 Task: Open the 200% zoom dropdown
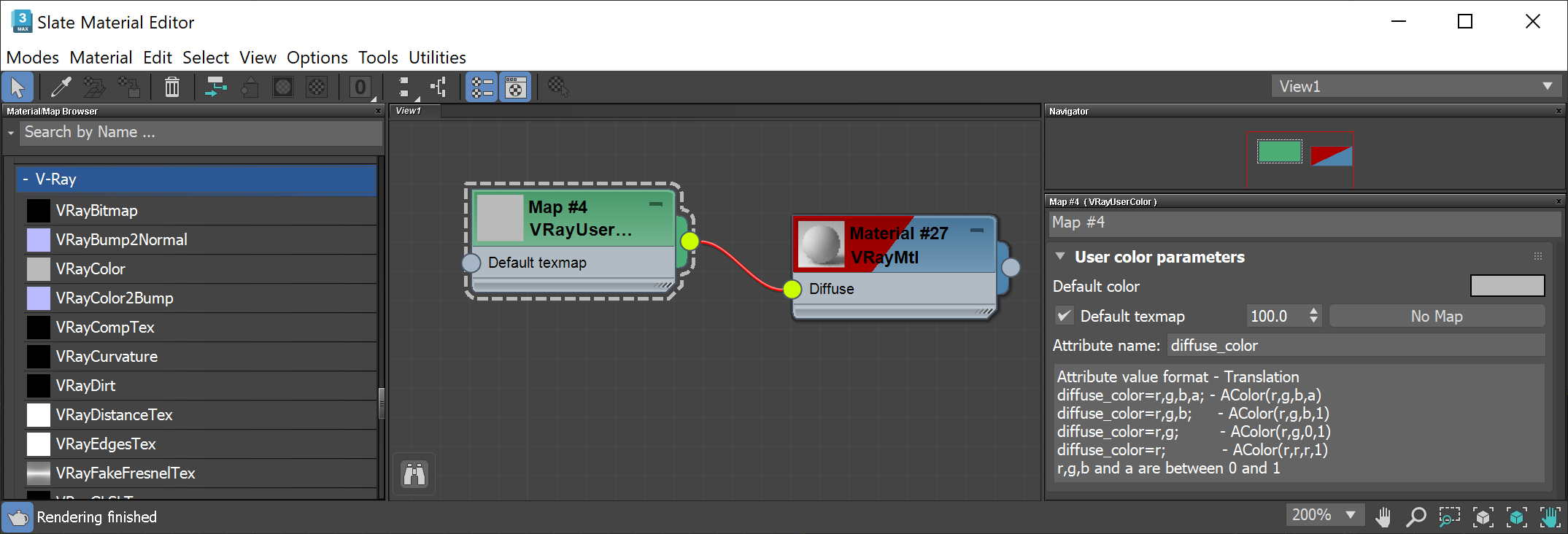click(1324, 515)
